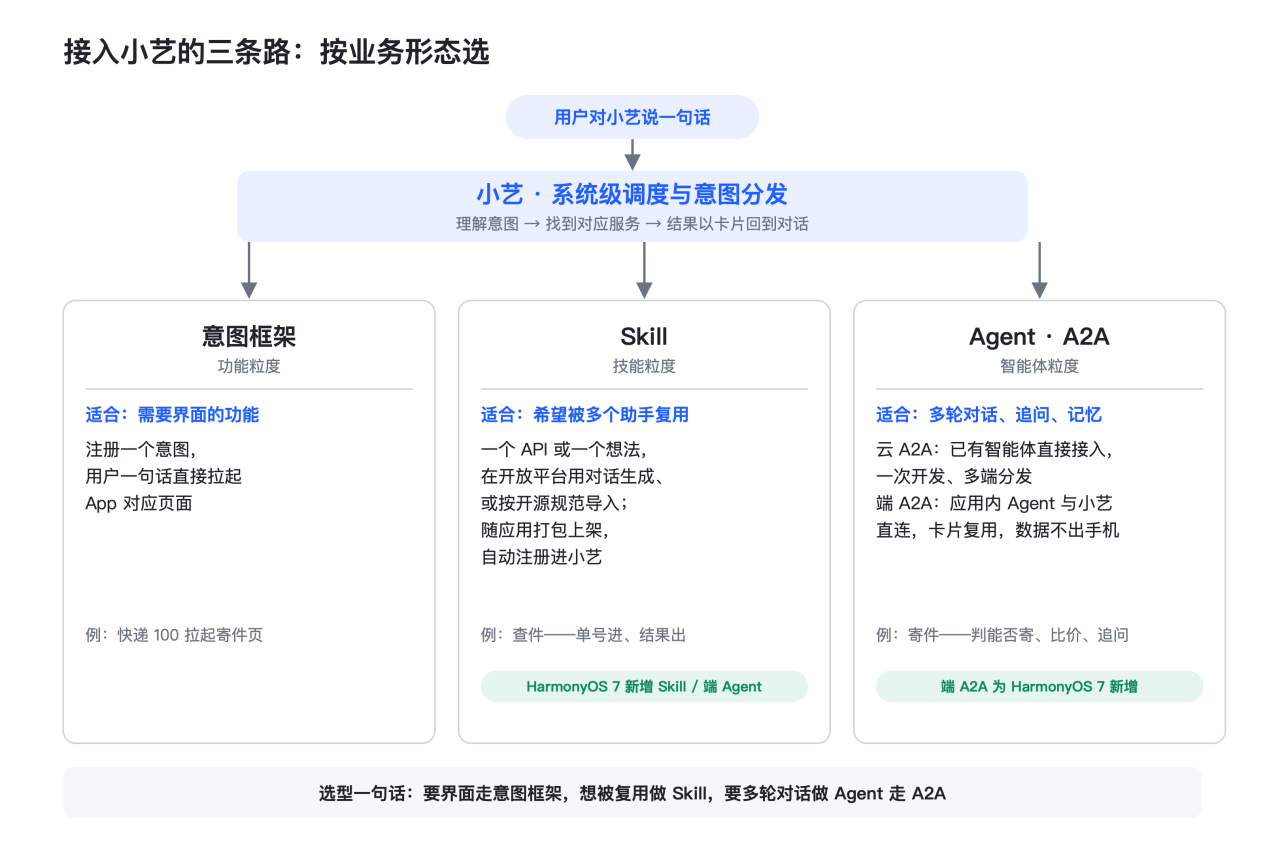Click 适合：希望被多个助手复用

584,414
